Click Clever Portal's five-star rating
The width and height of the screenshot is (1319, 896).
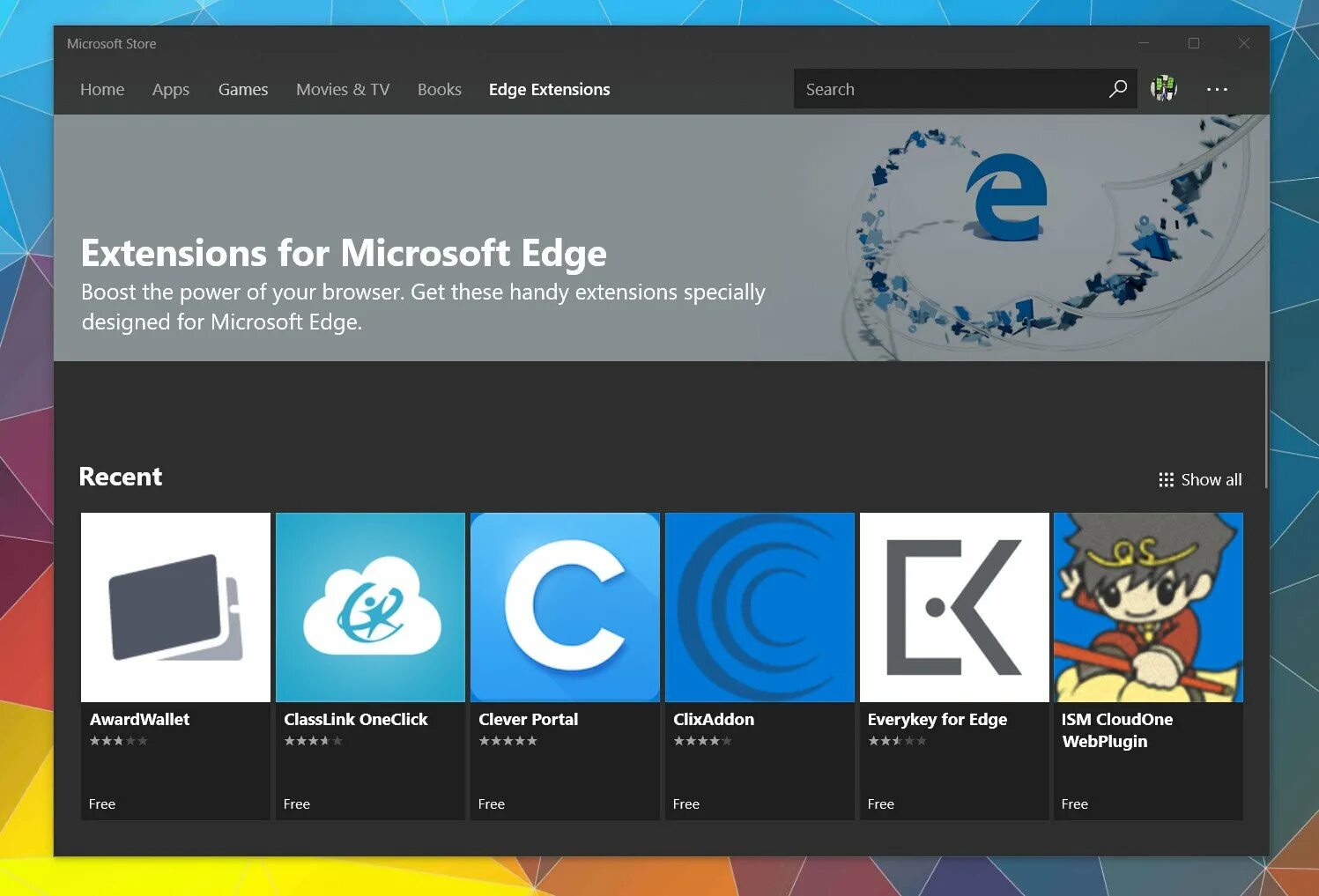[508, 741]
